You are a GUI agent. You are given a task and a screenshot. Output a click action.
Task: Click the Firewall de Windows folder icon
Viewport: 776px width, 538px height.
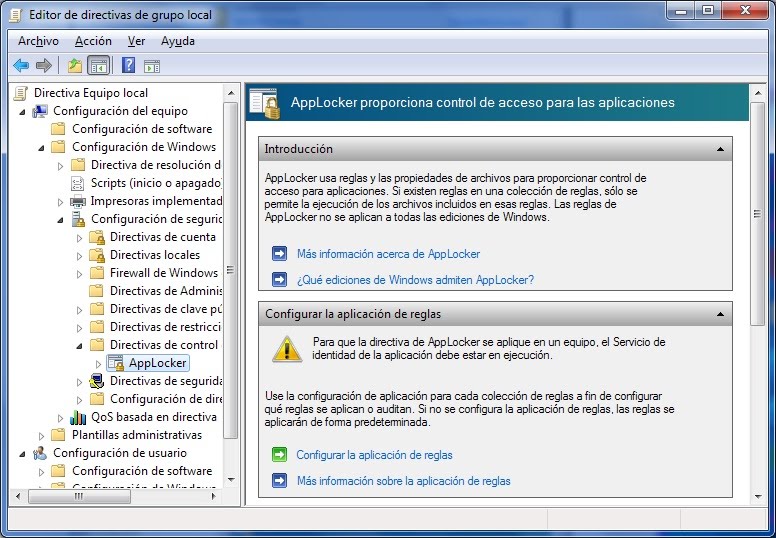tap(97, 273)
